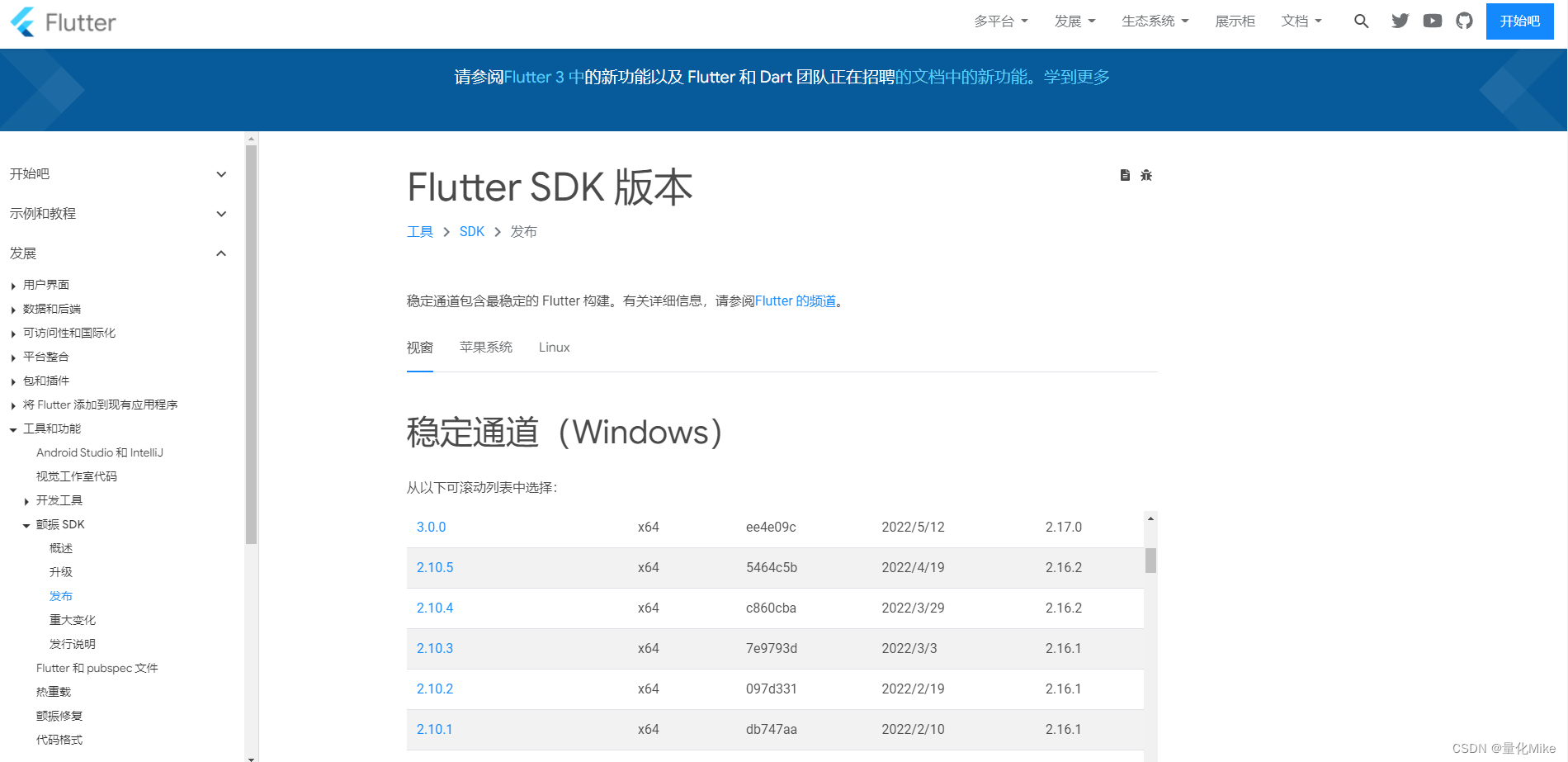Open the search magnifier icon
The image size is (1568, 762).
(1362, 21)
